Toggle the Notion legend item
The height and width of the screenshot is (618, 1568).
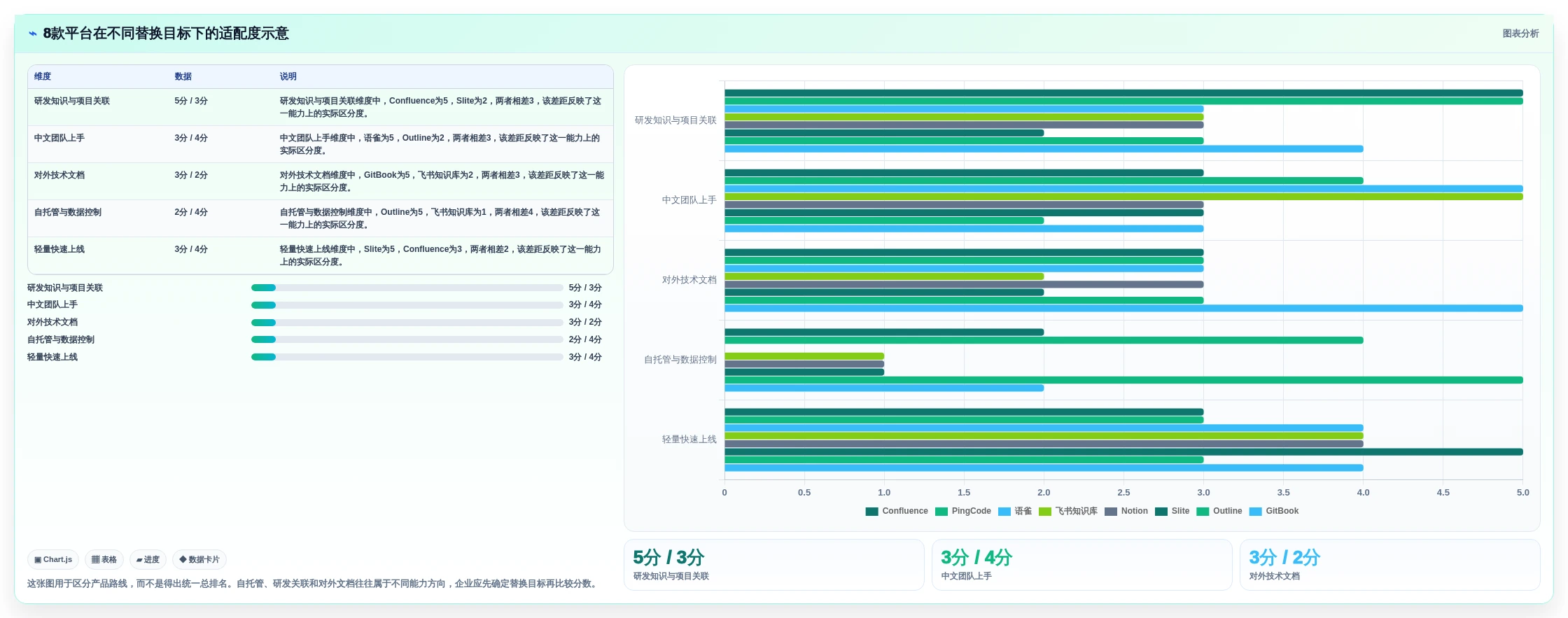pyautogui.click(x=1126, y=512)
